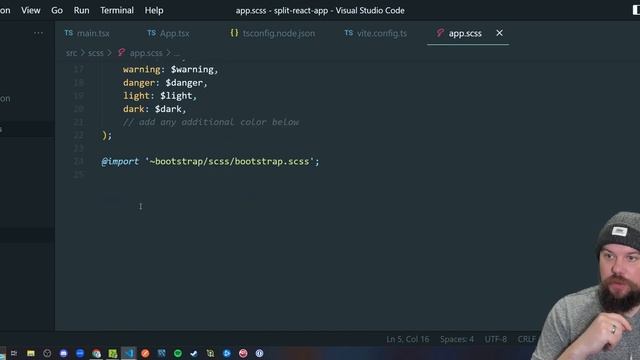Open the Run menu
640x360 pixels.
click(81, 10)
